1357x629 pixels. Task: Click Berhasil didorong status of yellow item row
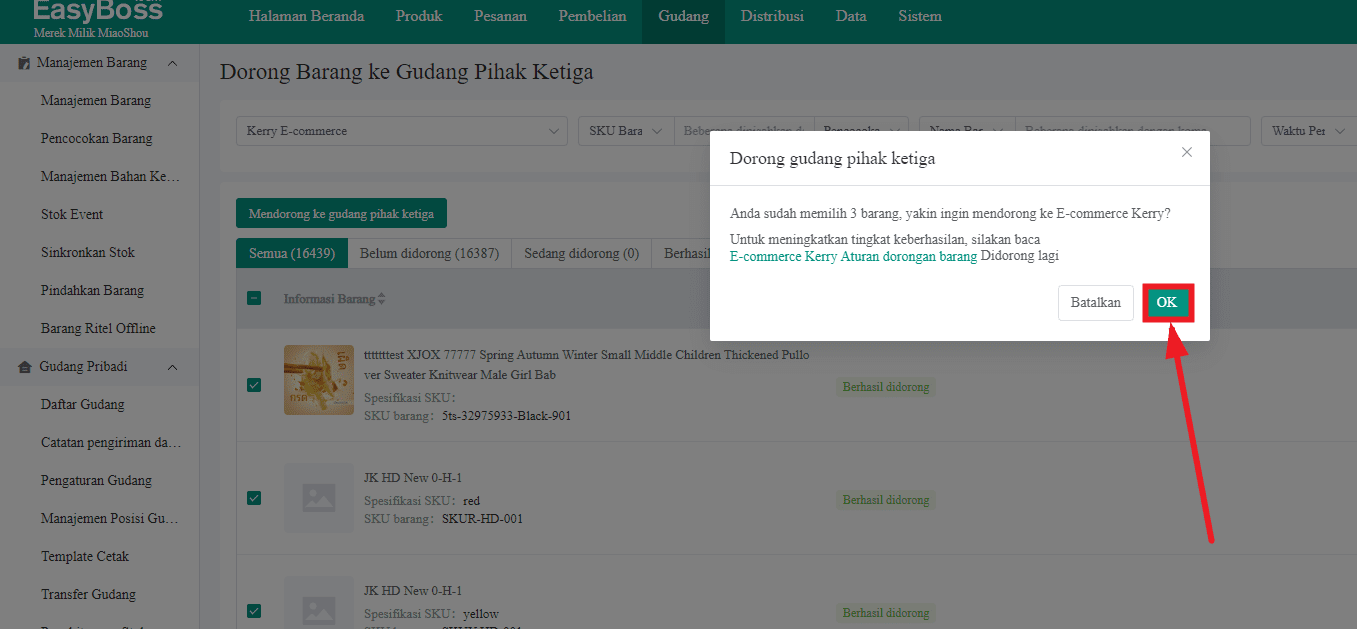[x=886, y=613]
